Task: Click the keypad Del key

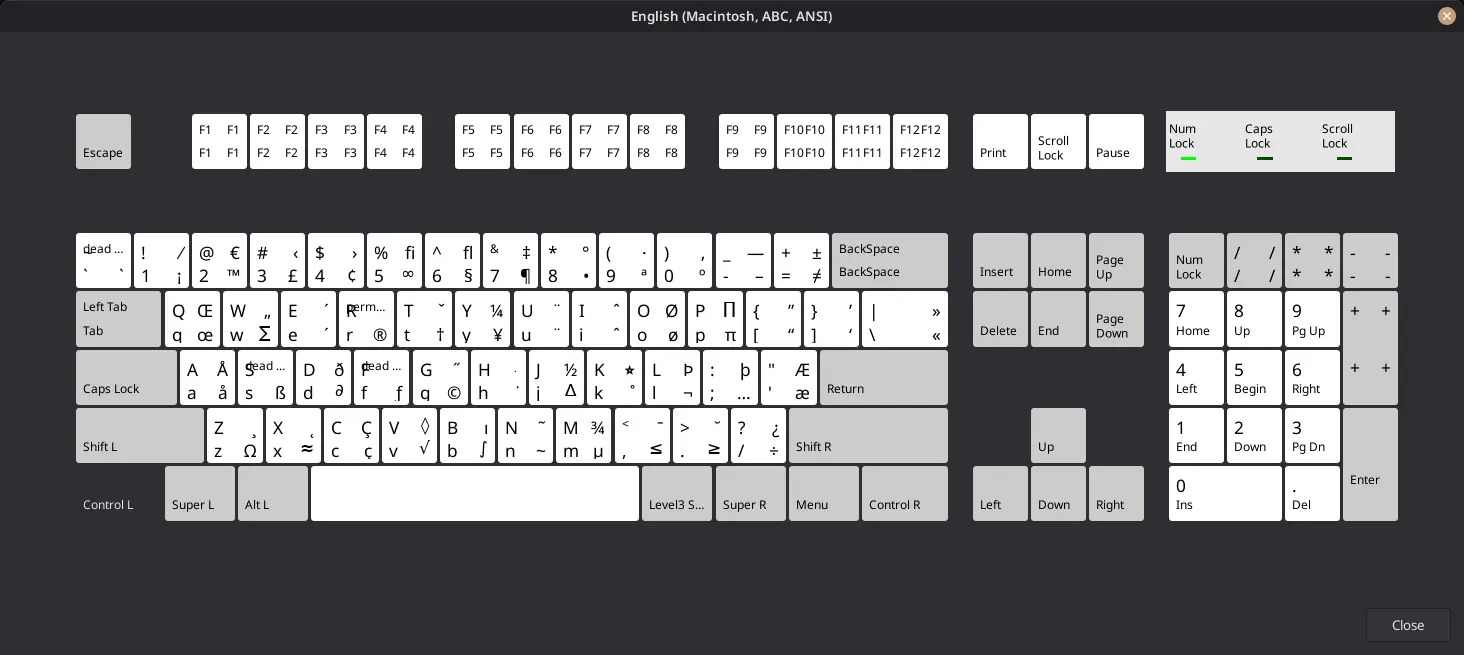Action: 1312,493
